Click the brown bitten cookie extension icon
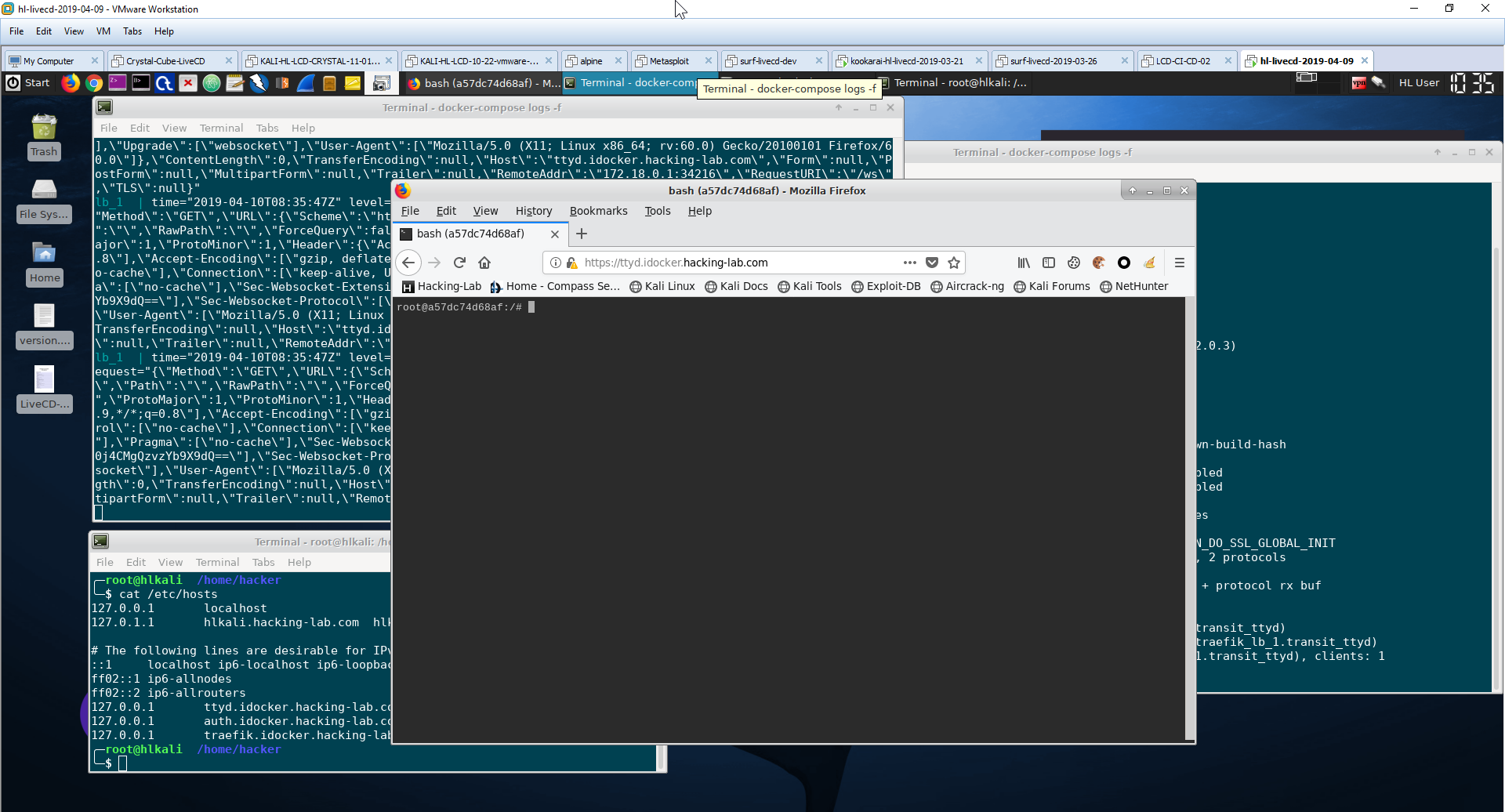Screen dimensions: 1505x812 (x=1099, y=263)
